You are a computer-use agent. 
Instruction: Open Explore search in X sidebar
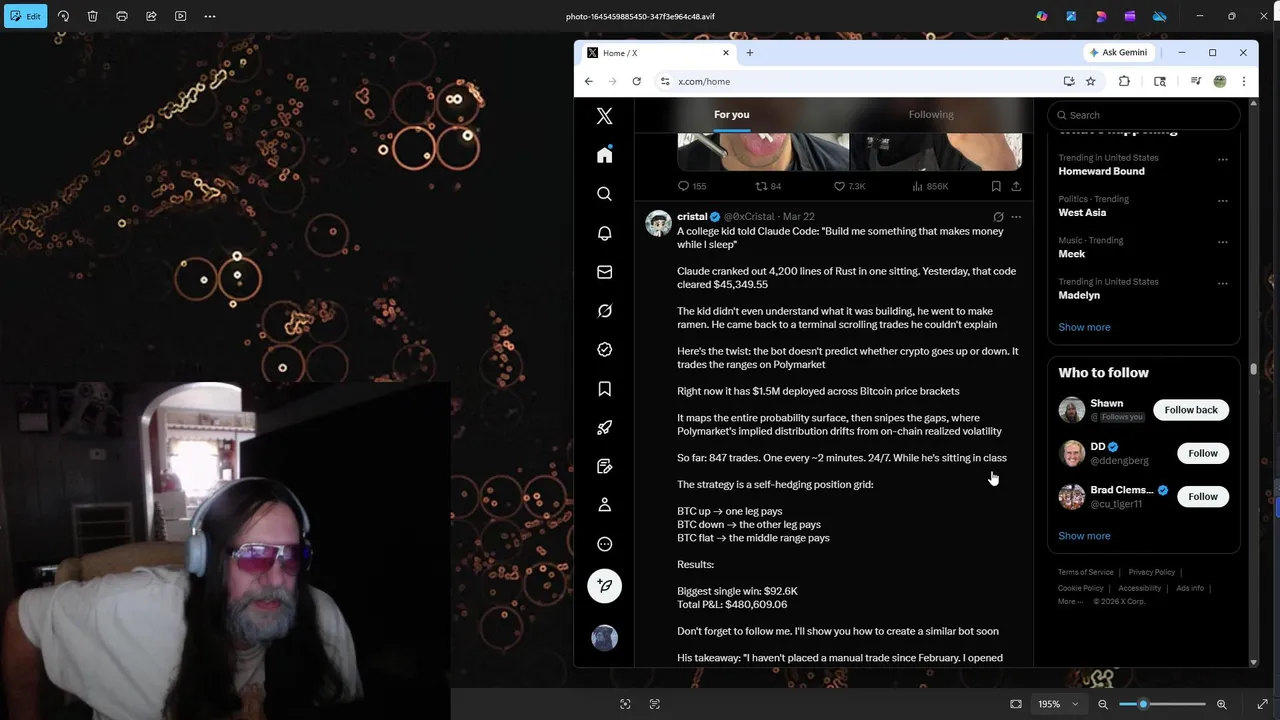coord(604,194)
